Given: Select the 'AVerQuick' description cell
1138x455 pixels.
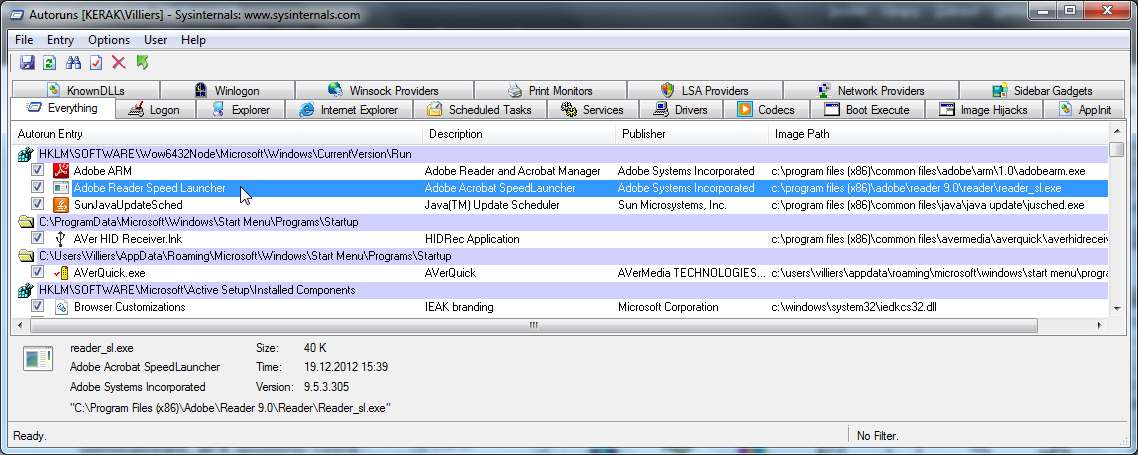Looking at the screenshot, I should point(450,273).
